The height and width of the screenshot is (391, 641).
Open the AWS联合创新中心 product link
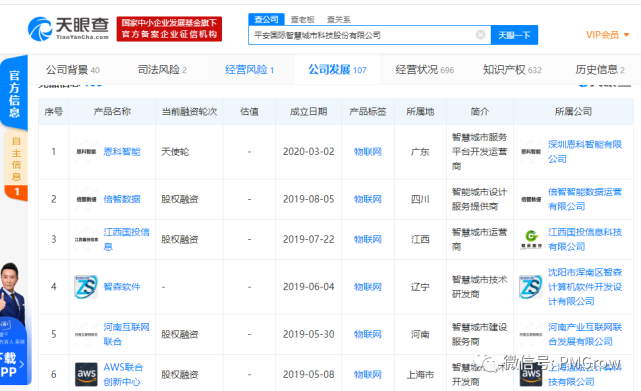[123, 374]
